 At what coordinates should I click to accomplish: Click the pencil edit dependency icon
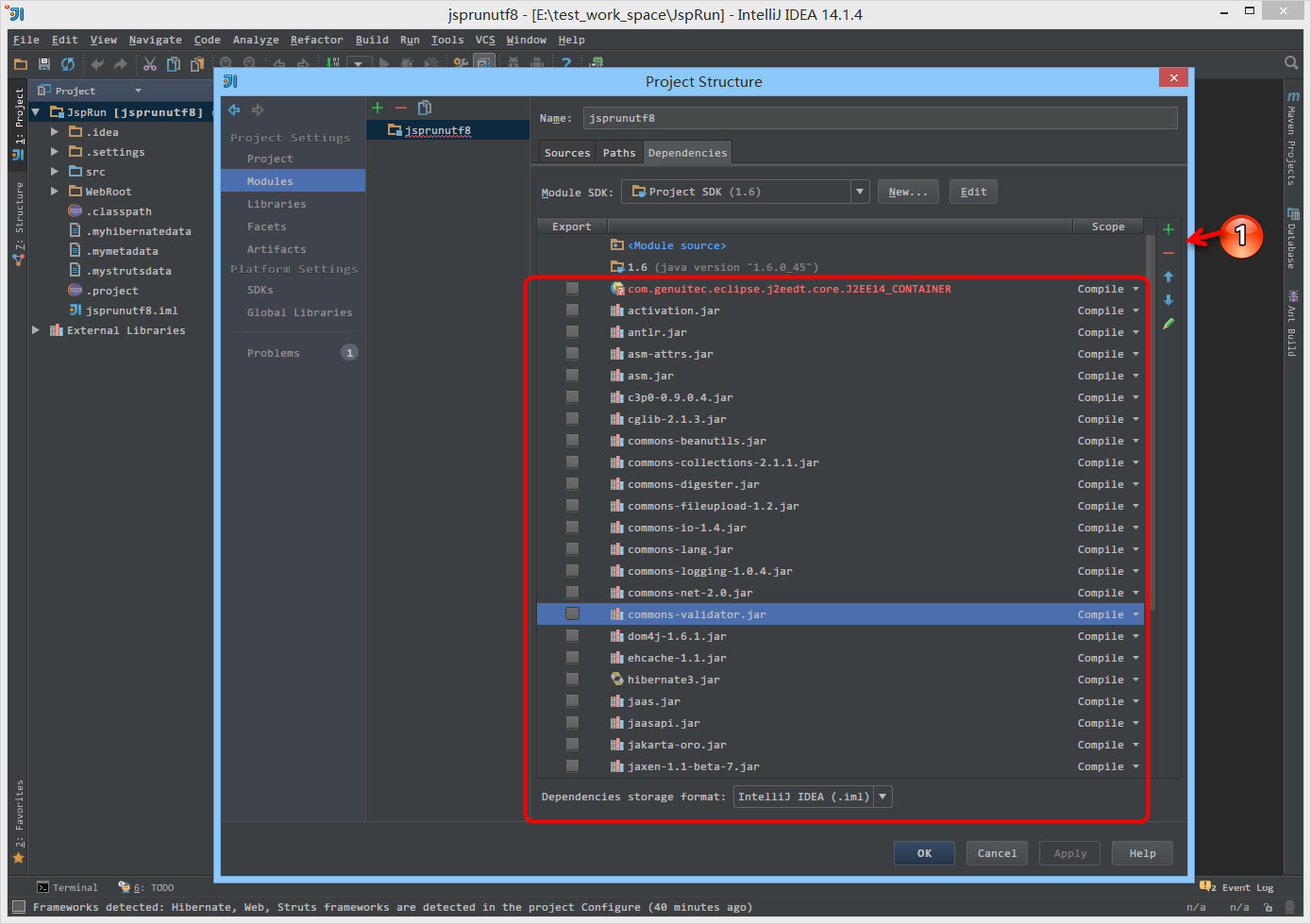pyautogui.click(x=1168, y=324)
